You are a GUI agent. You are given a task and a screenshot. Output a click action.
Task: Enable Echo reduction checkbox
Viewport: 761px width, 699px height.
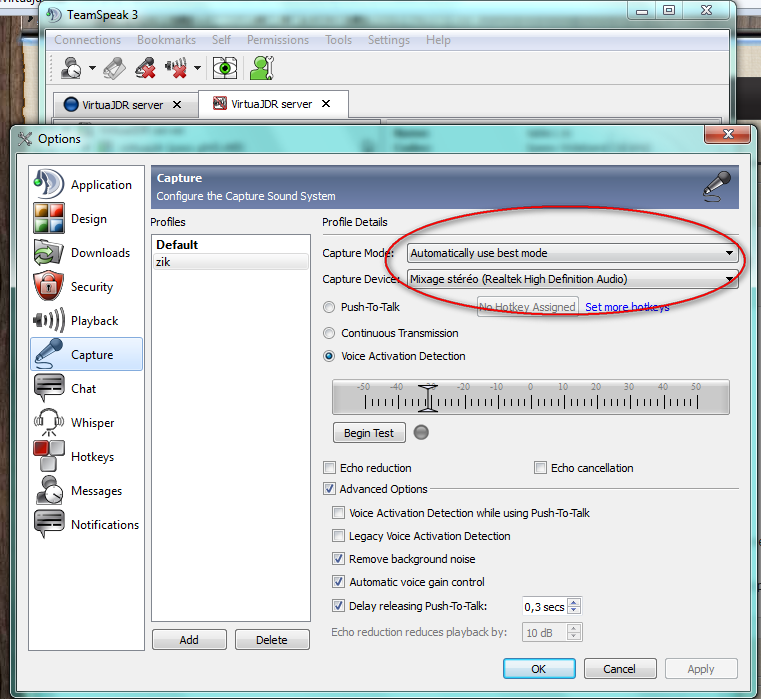coord(330,467)
